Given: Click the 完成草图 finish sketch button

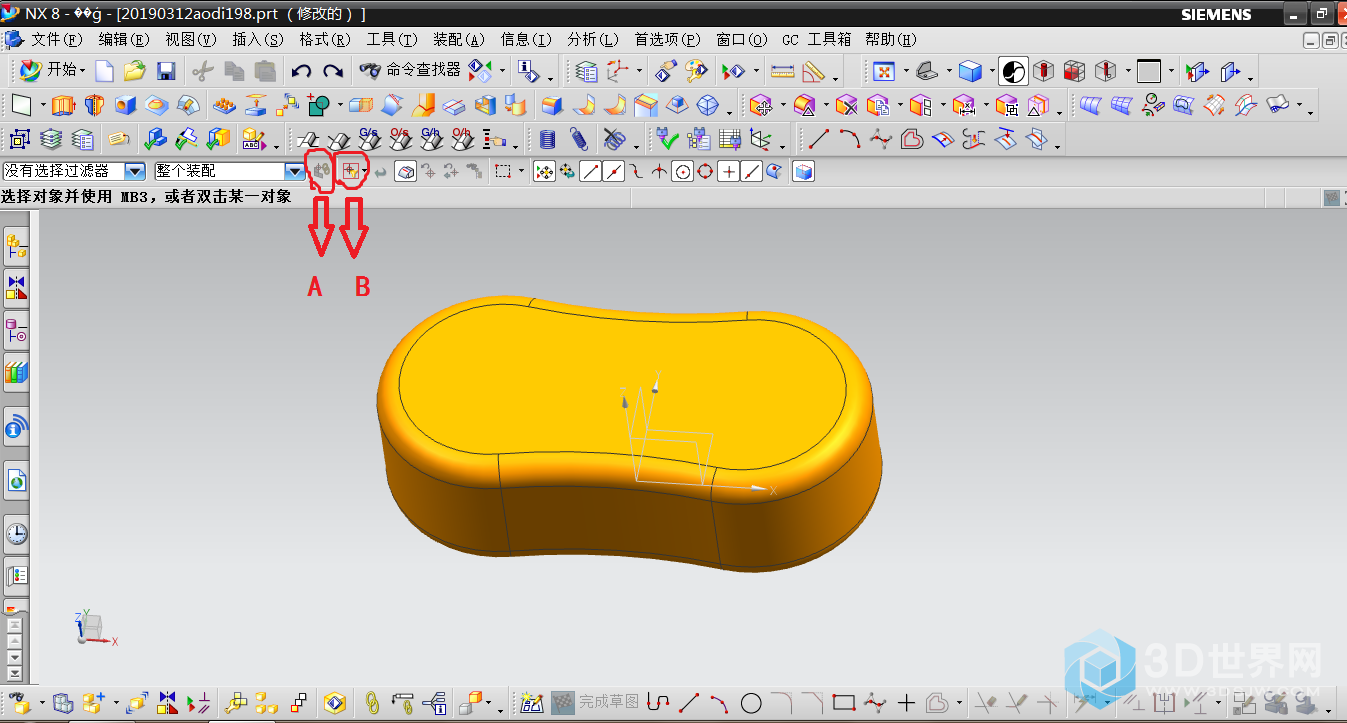Looking at the screenshot, I should coord(594,702).
